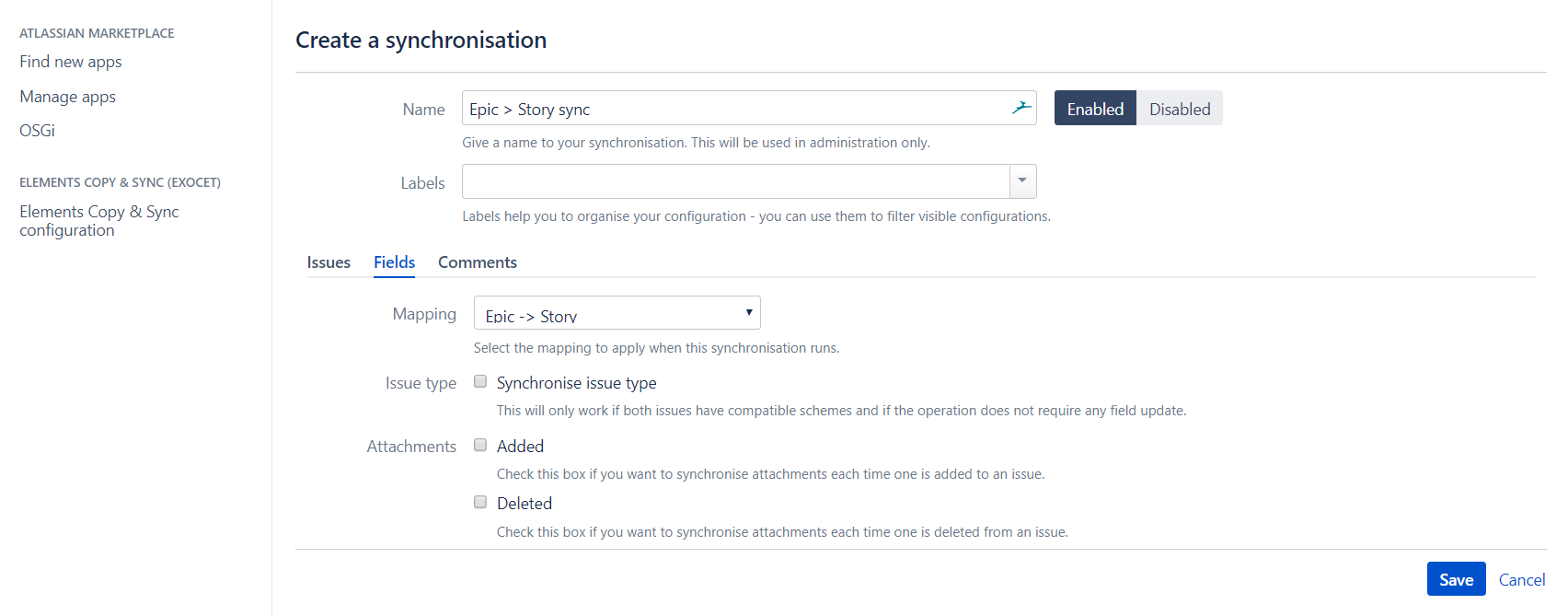Switch to the Issues tab
Viewport: 1568px width, 616px height.
click(x=329, y=262)
